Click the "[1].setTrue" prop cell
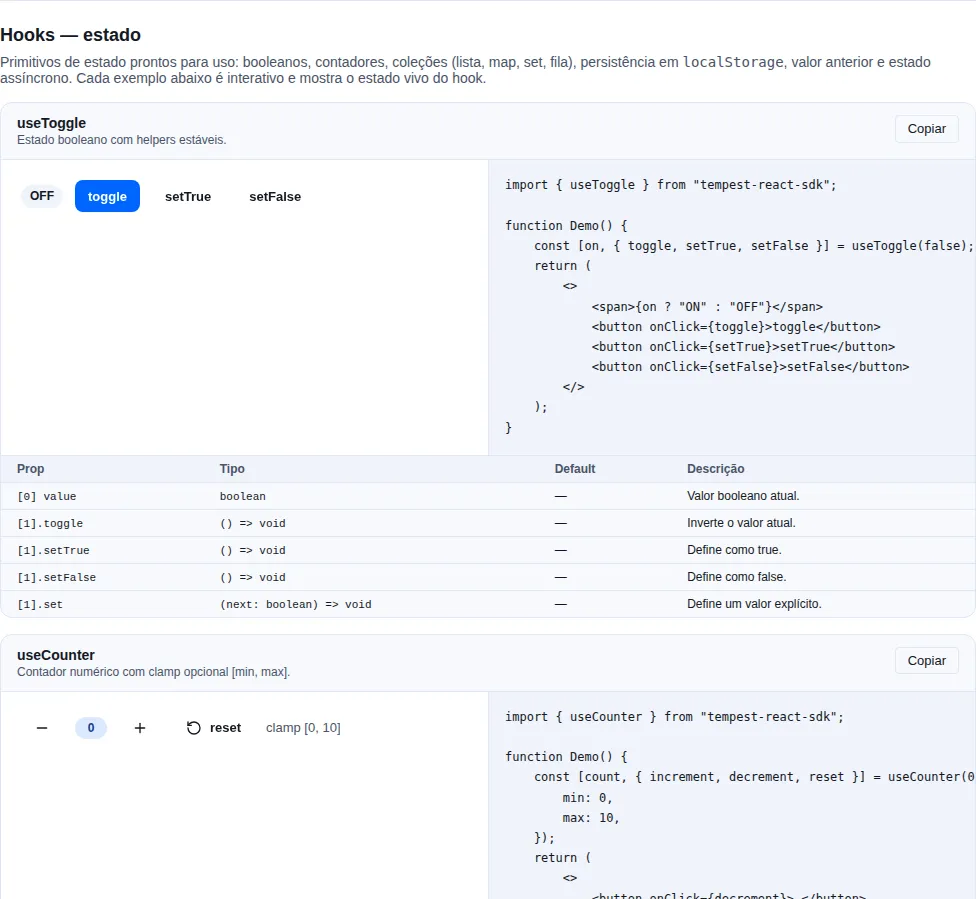 (54, 550)
